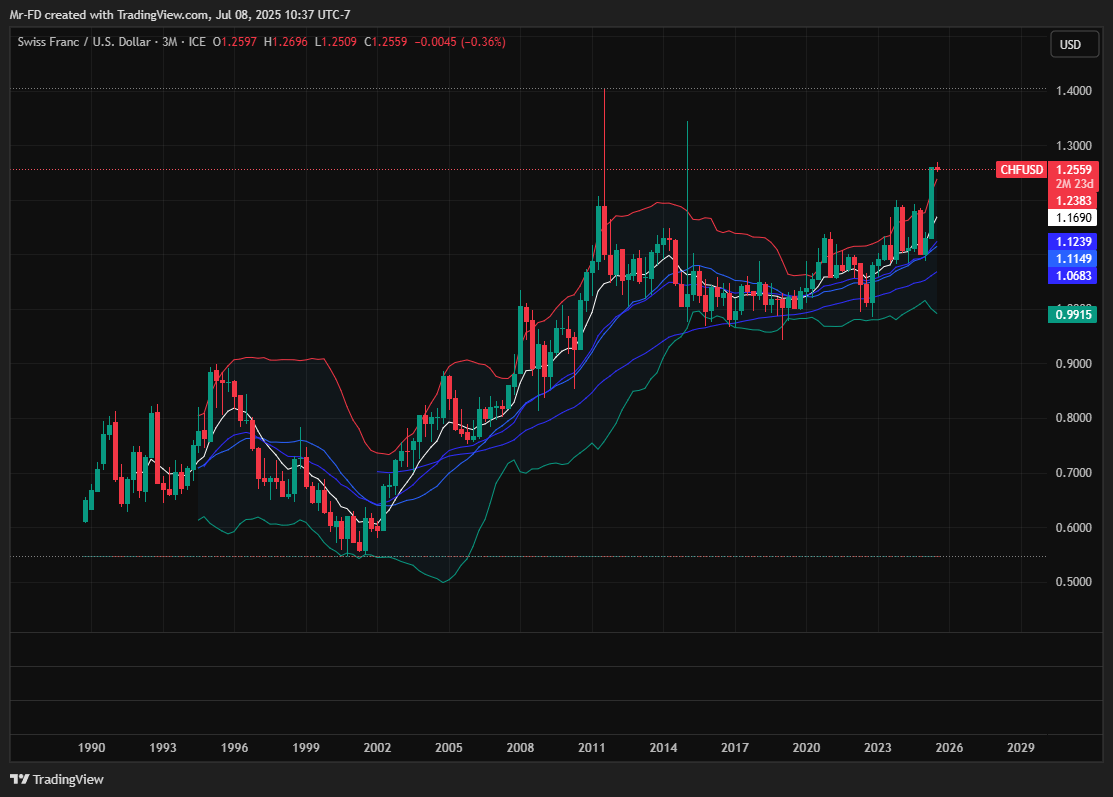1113x797 pixels.
Task: Click the 1.4000 price axis label
Action: click(x=1073, y=91)
